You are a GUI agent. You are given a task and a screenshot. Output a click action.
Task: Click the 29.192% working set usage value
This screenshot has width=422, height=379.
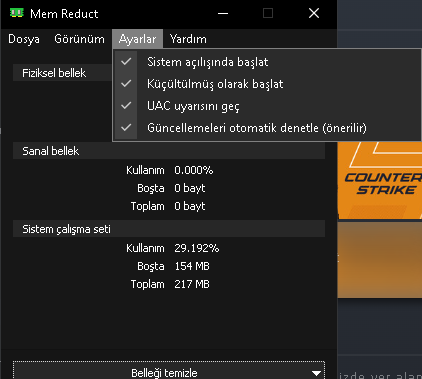click(197, 248)
